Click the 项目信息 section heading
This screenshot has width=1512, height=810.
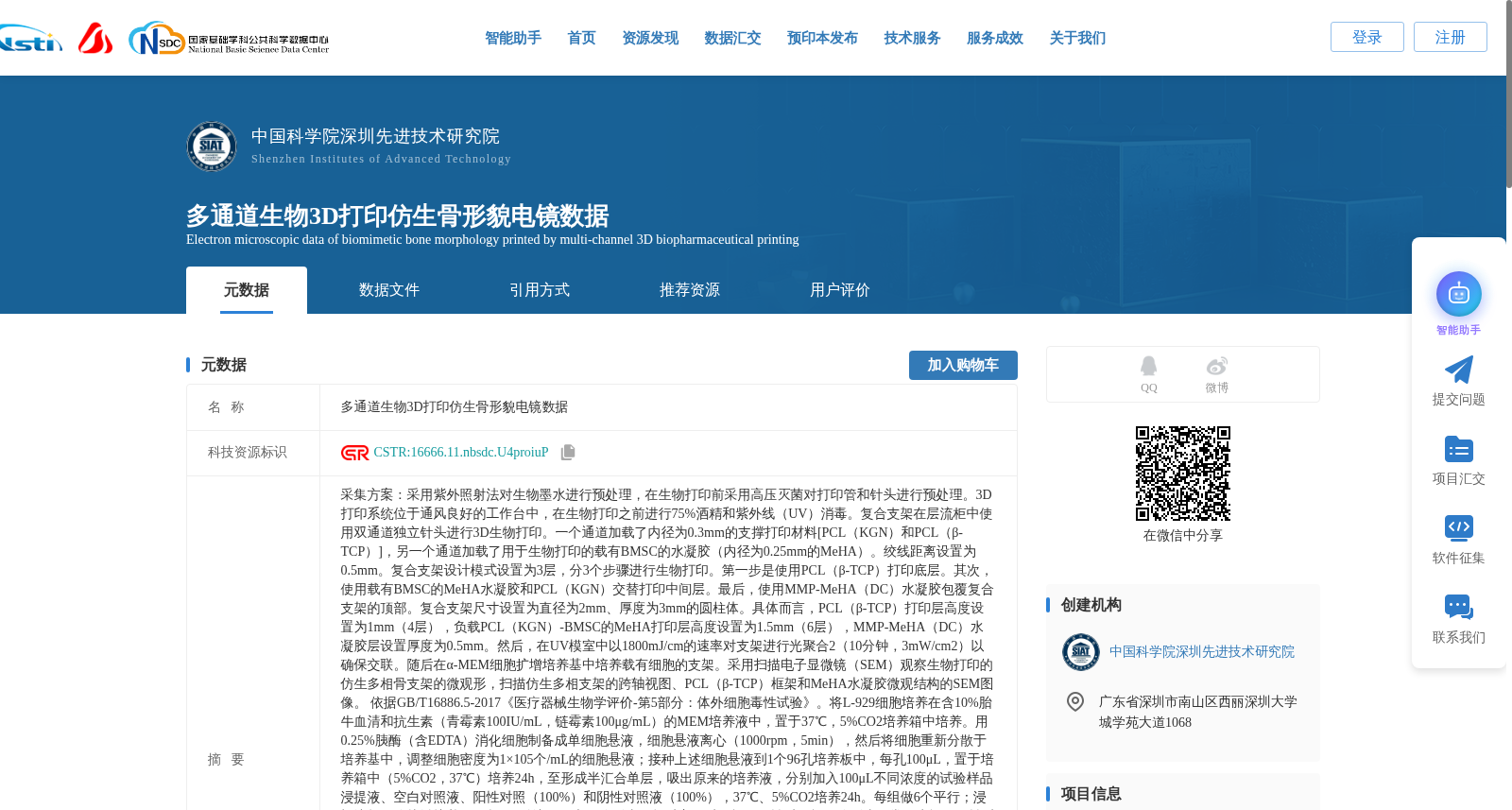point(1091,794)
